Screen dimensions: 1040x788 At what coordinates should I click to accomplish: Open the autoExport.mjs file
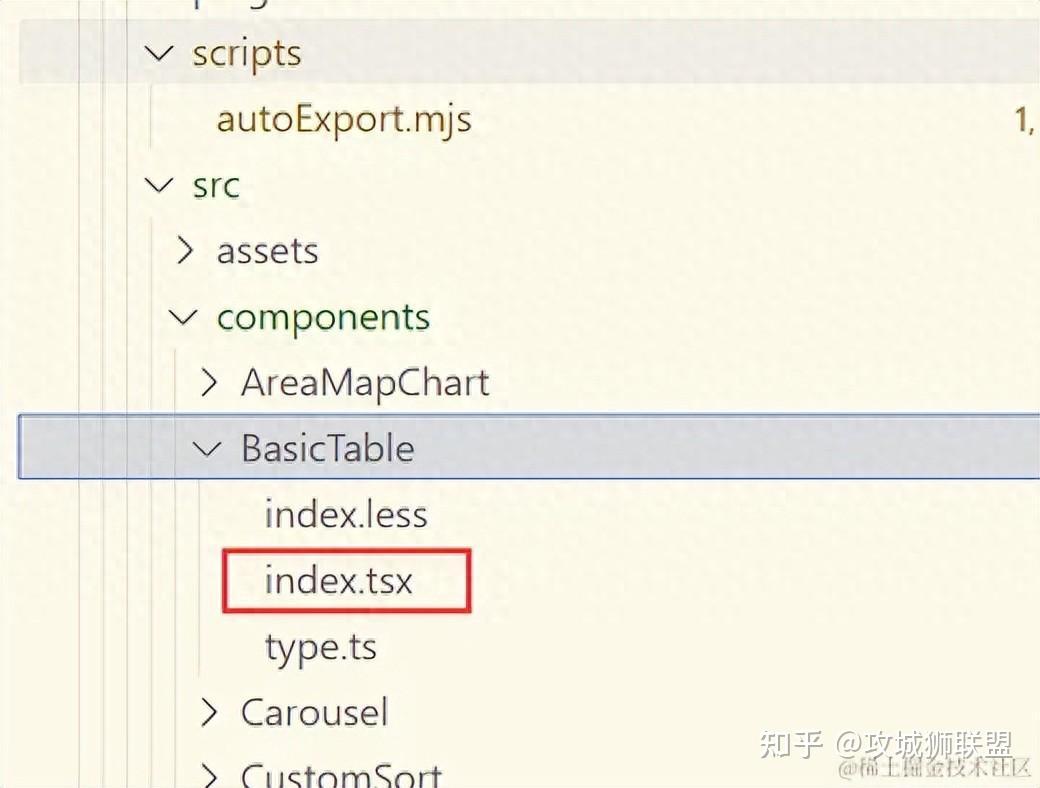click(x=344, y=120)
